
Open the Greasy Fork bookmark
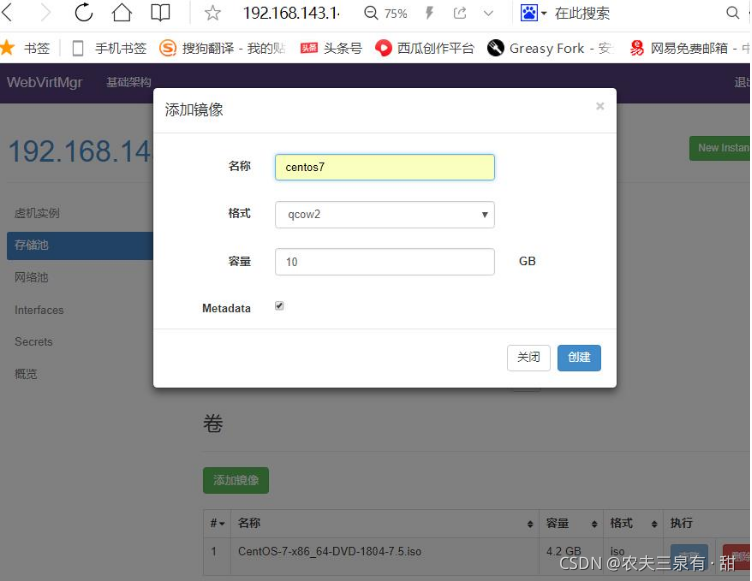(550, 48)
